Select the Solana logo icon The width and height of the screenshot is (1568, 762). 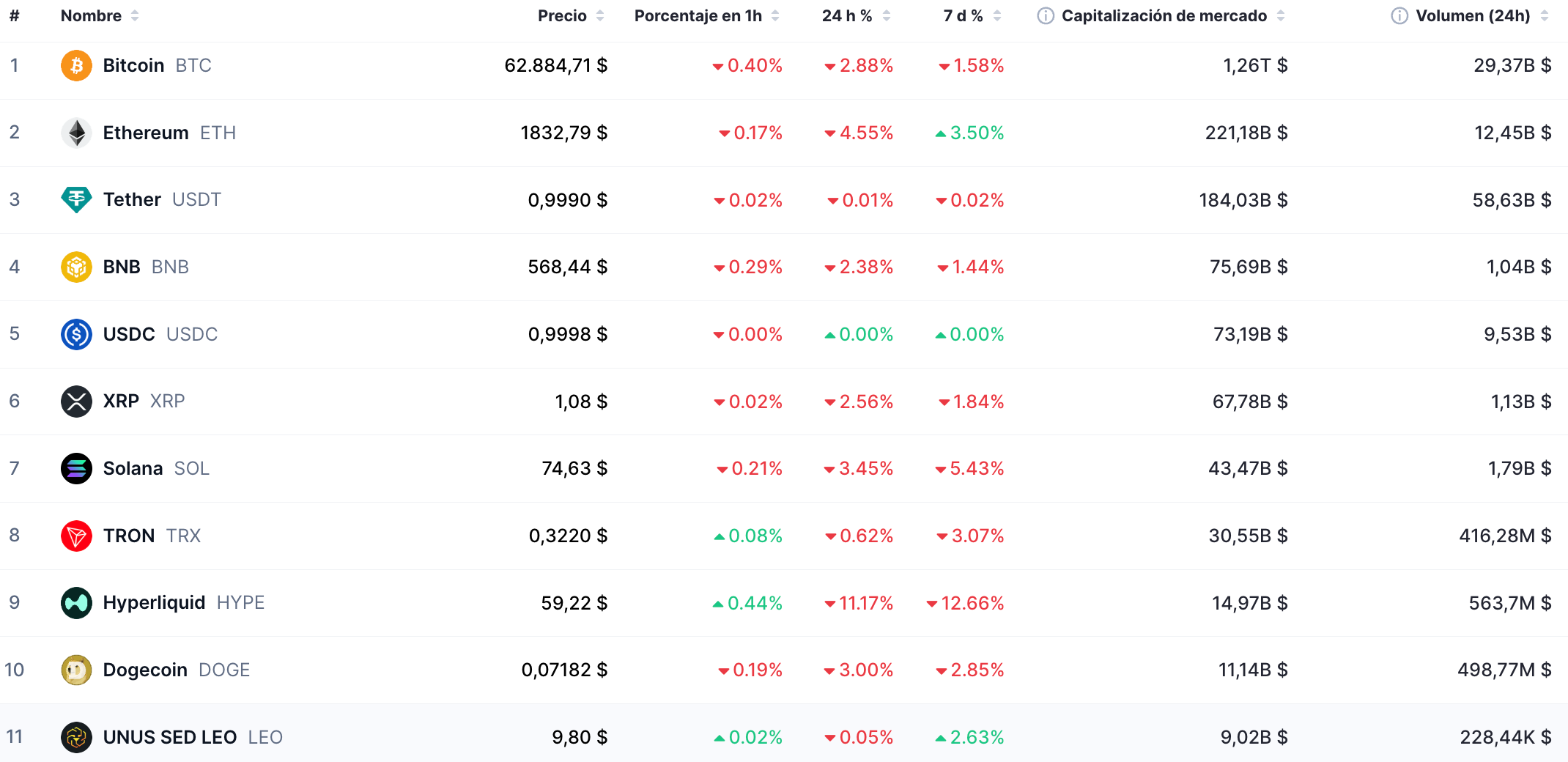[x=76, y=468]
